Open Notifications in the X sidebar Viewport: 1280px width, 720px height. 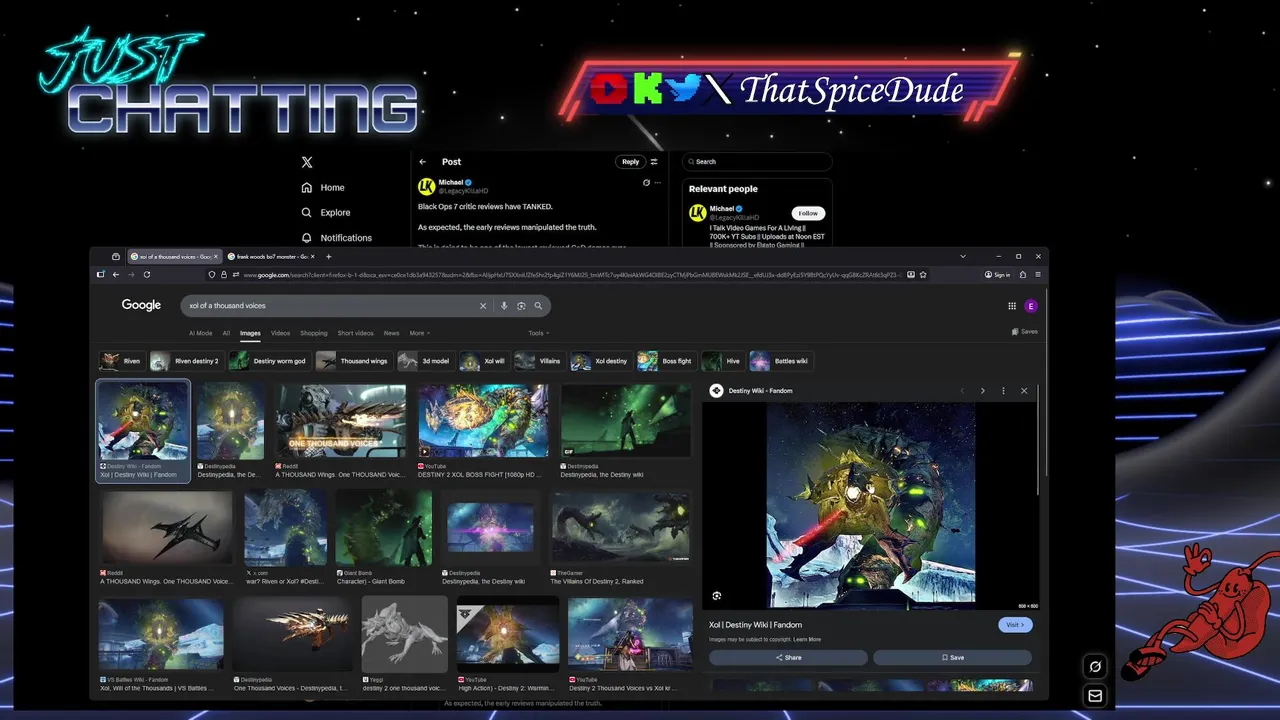pos(337,238)
